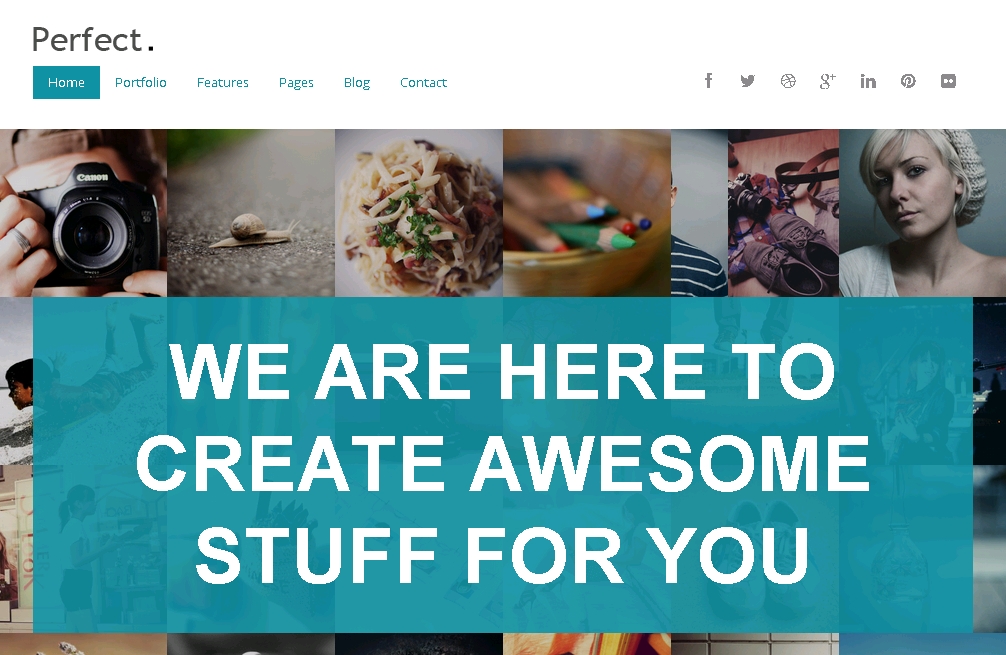
Task: Open the LinkedIn icon
Action: point(868,81)
